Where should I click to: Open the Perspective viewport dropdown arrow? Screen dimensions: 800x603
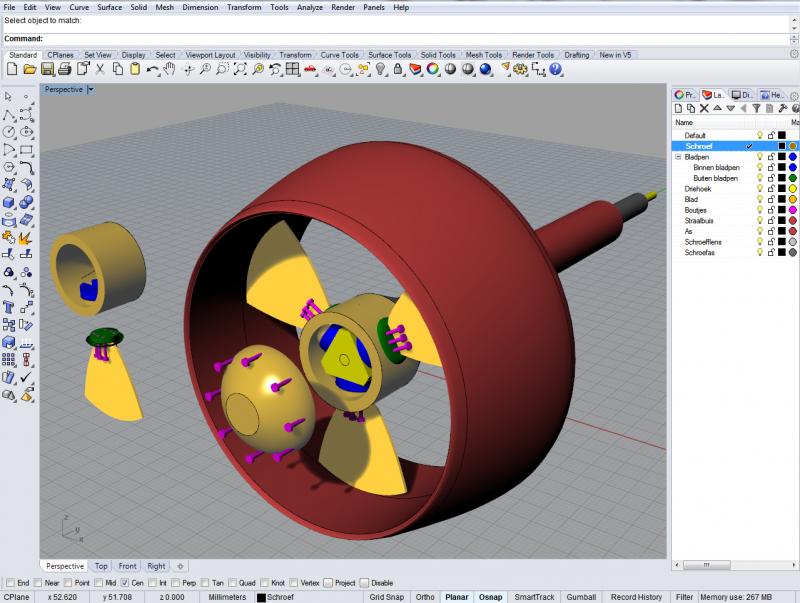90,90
